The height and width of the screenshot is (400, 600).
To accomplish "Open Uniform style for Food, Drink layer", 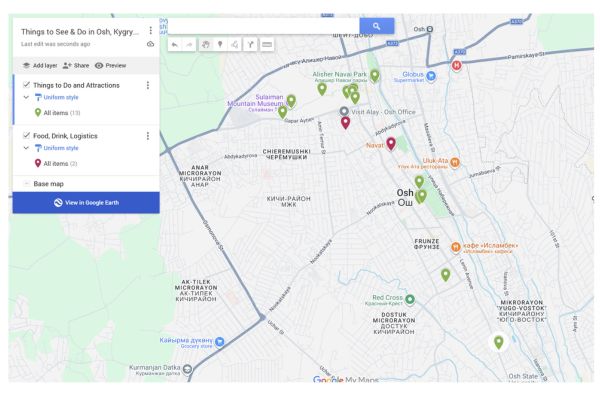I will click(57, 148).
